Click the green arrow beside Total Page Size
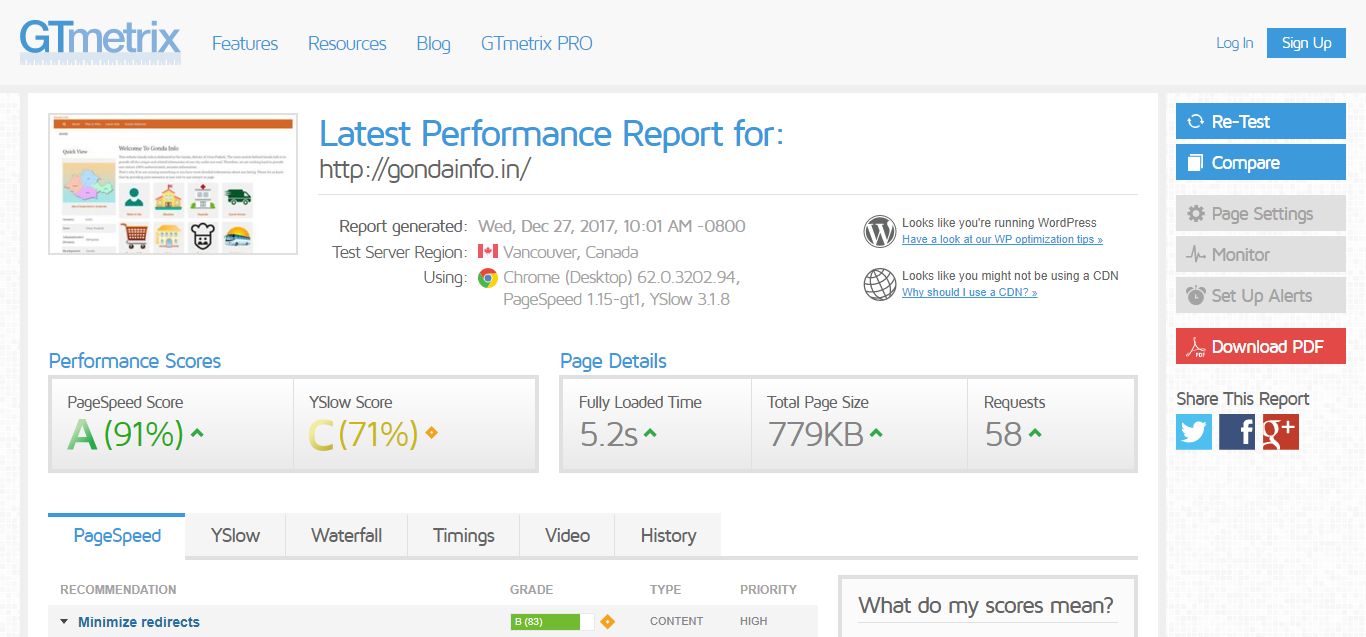 pyautogui.click(x=876, y=433)
